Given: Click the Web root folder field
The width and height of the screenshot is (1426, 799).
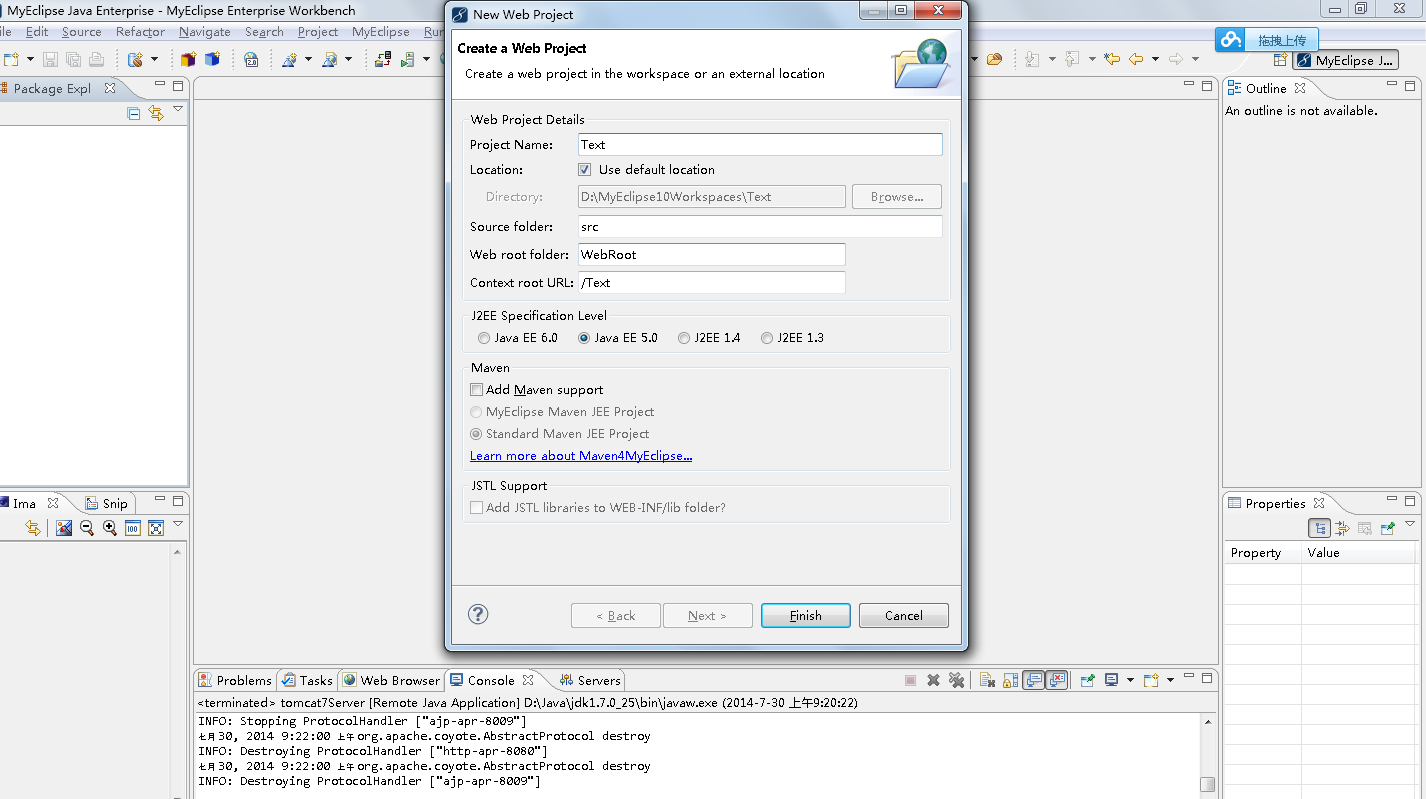Looking at the screenshot, I should pos(712,255).
